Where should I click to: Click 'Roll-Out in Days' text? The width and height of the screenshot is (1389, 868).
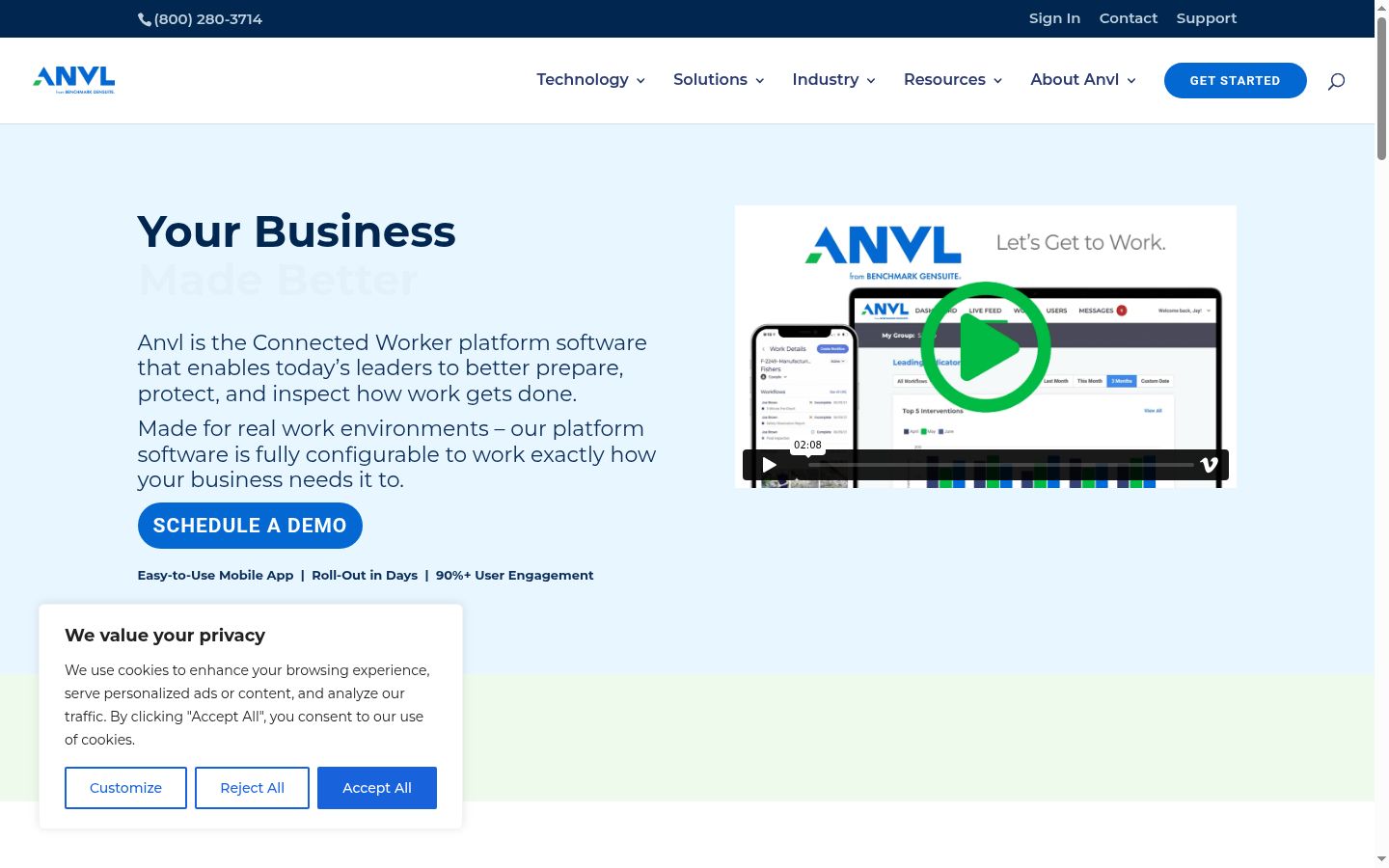pos(365,576)
